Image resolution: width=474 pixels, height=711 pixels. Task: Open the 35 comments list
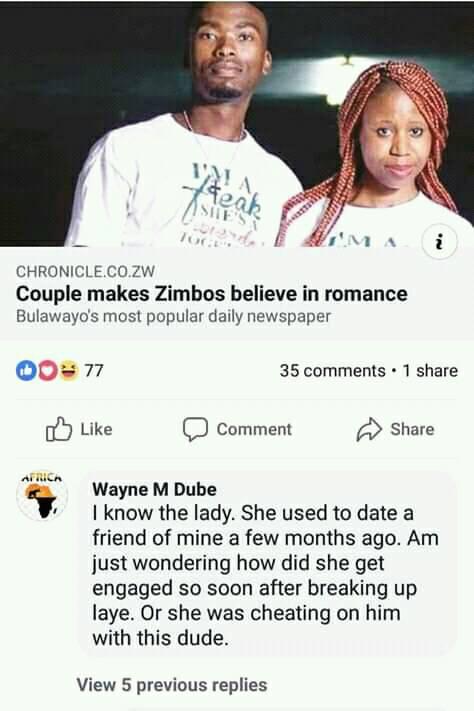coord(332,370)
